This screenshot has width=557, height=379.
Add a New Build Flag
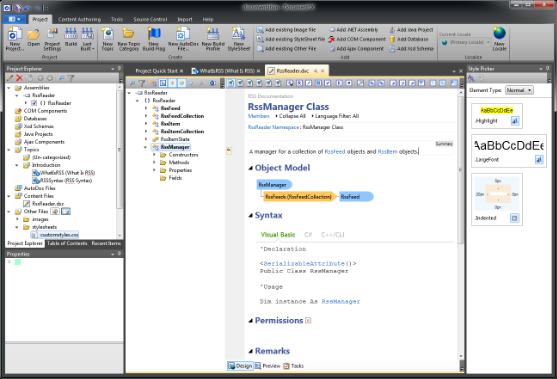coord(154,39)
